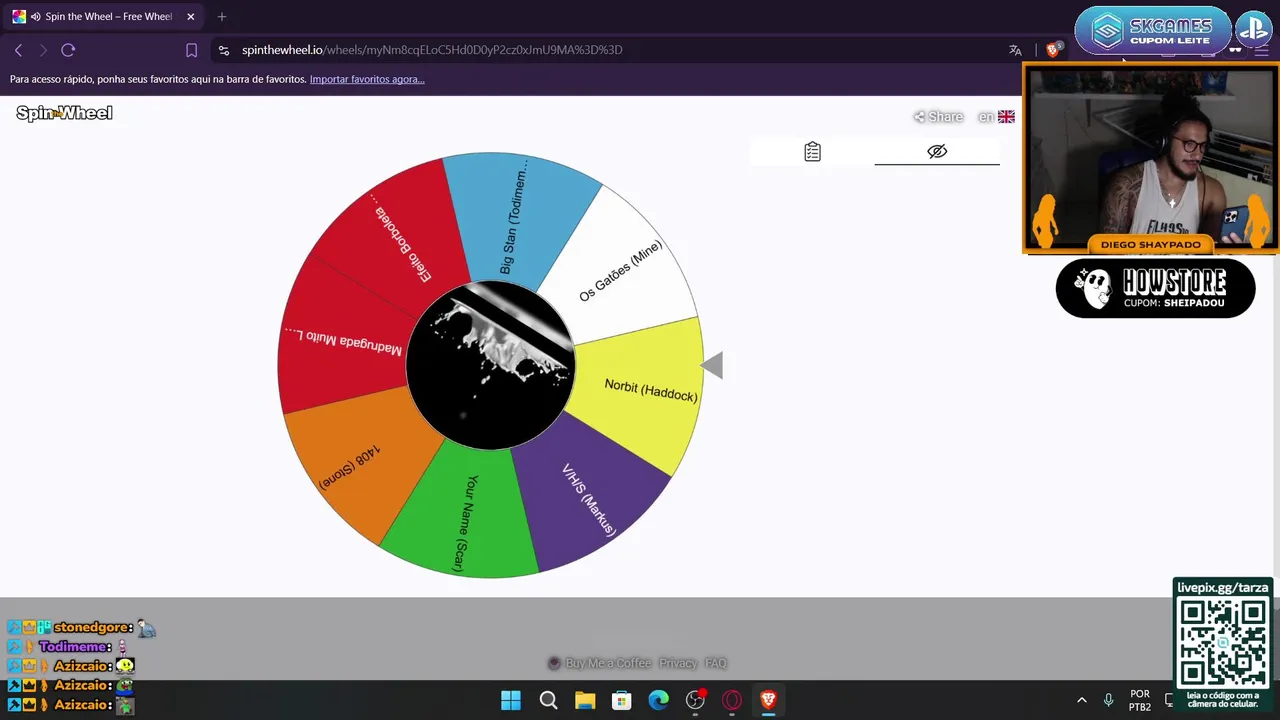Go to Spin the Wheel home logo
This screenshot has height=720, width=1280.
(64, 113)
